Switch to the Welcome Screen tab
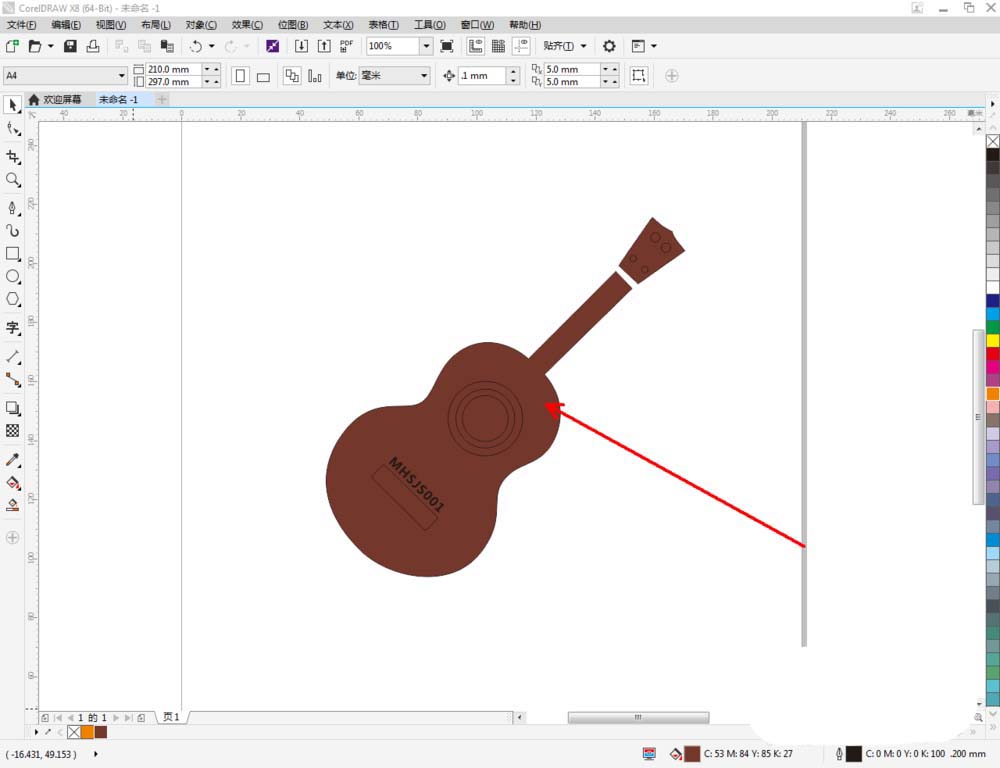 [55, 100]
